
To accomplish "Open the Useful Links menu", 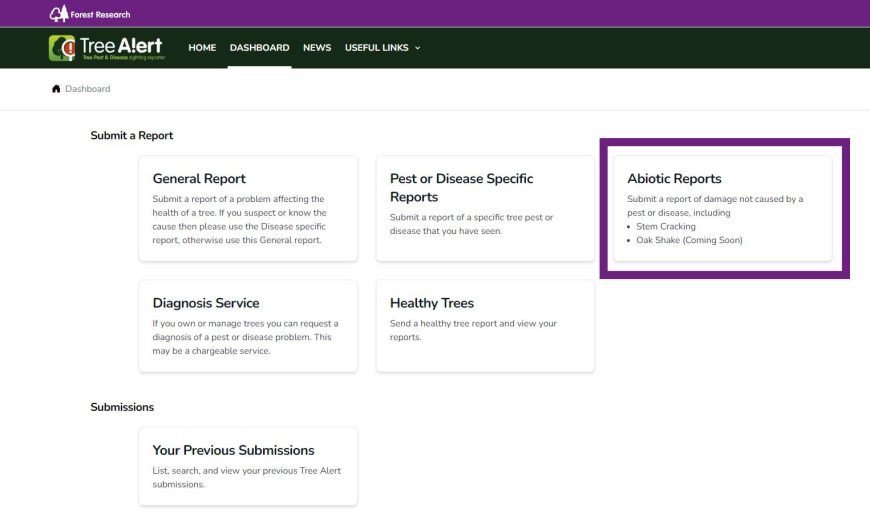I will point(376,48).
